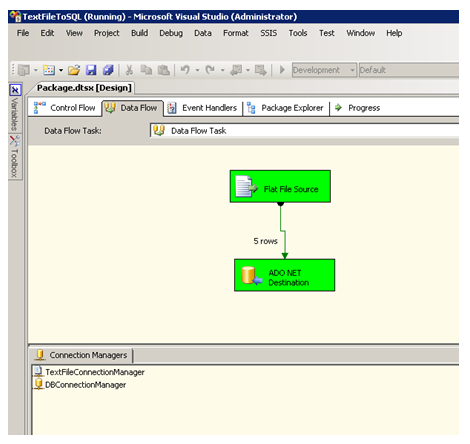Open the Tools menu
The height and width of the screenshot is (444, 470).
(x=298, y=33)
